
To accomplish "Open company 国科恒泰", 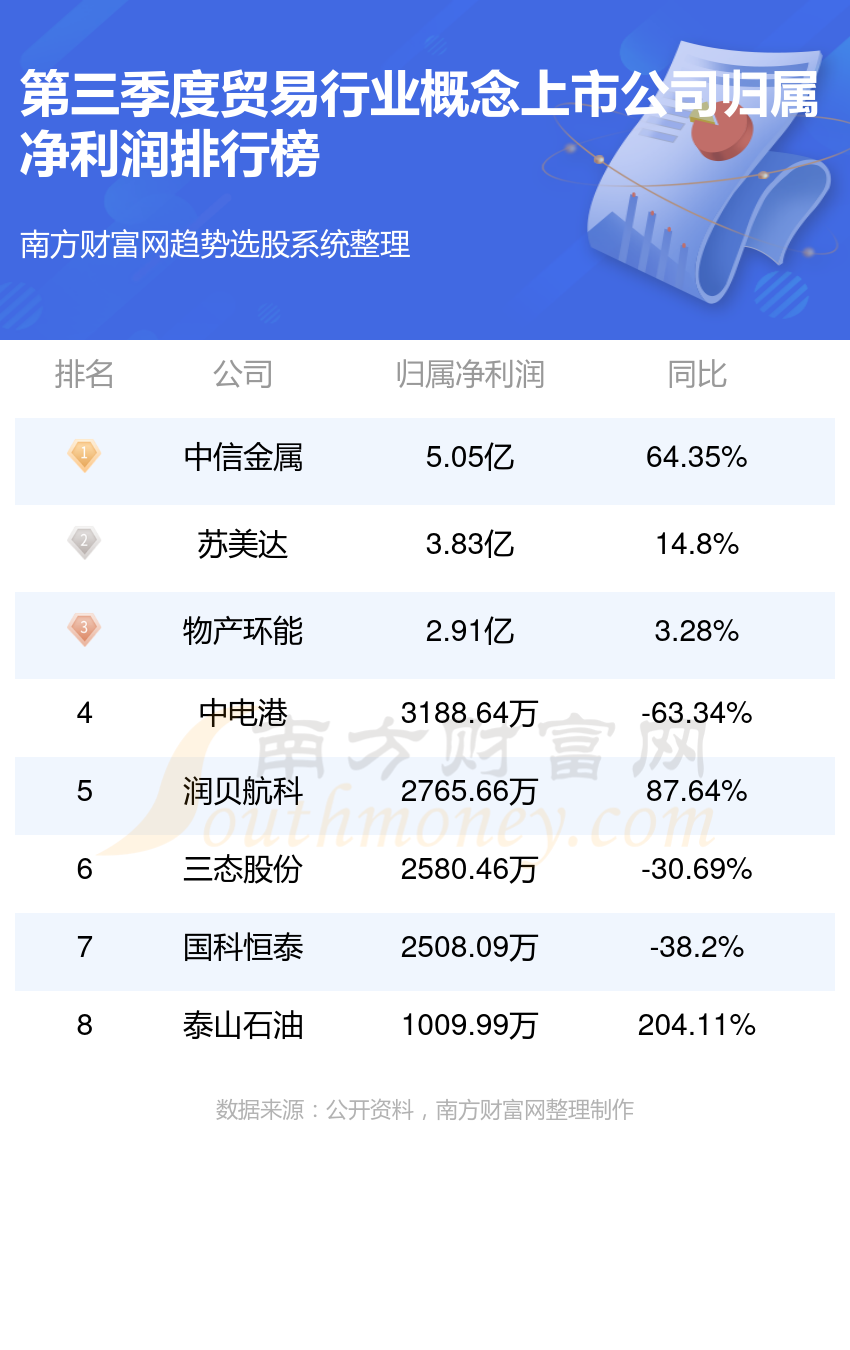I will point(243,947).
